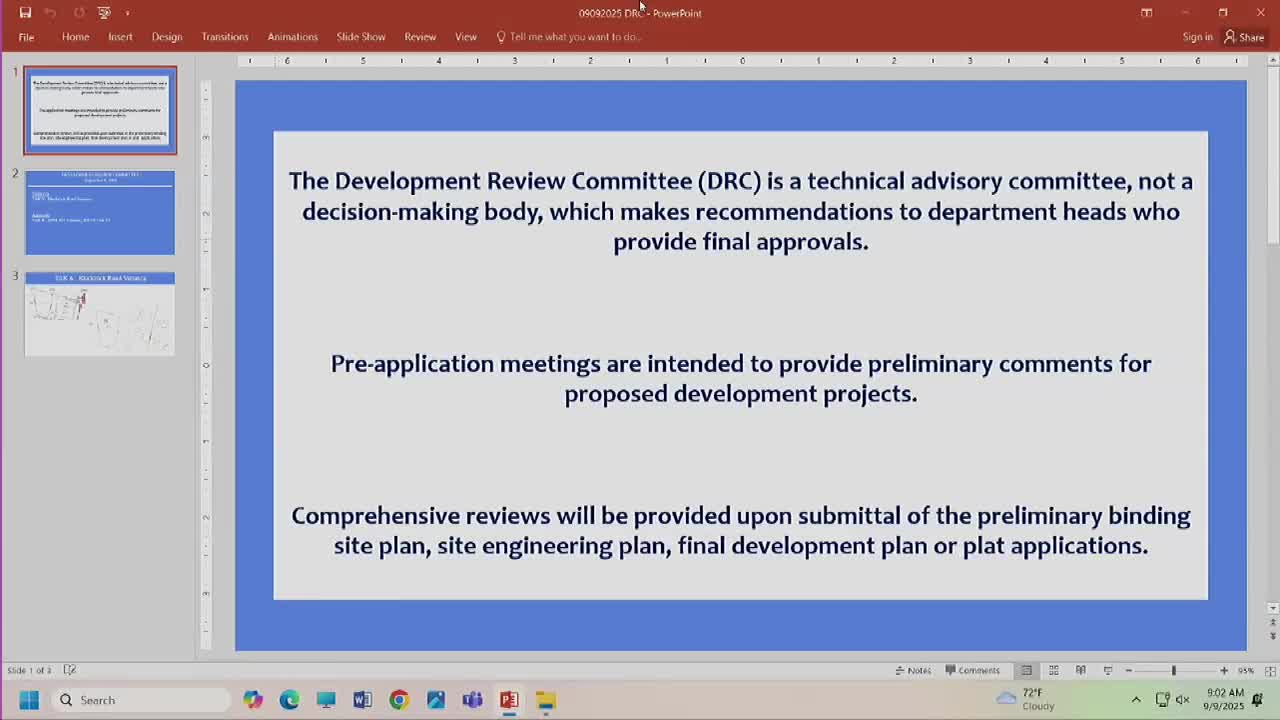The image size is (1280, 720).
Task: Expand Customize Quick Access Toolbar dropdown
Action: 127,13
